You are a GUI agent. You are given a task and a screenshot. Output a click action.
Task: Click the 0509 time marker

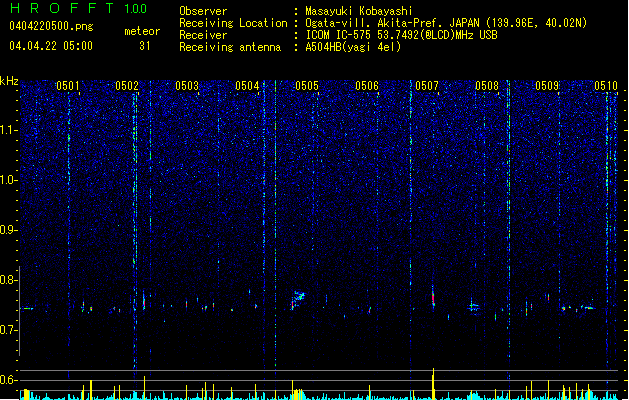[547, 86]
